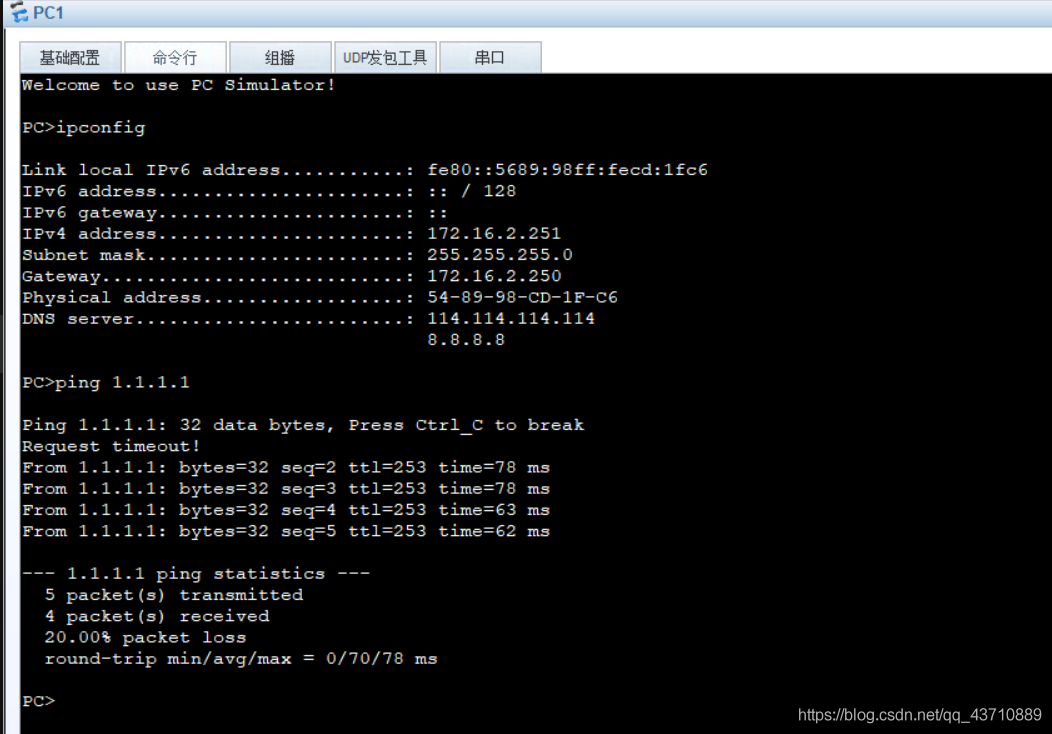The height and width of the screenshot is (734, 1052).
Task: Click the '20.00% packet loss' line
Action: click(x=146, y=637)
